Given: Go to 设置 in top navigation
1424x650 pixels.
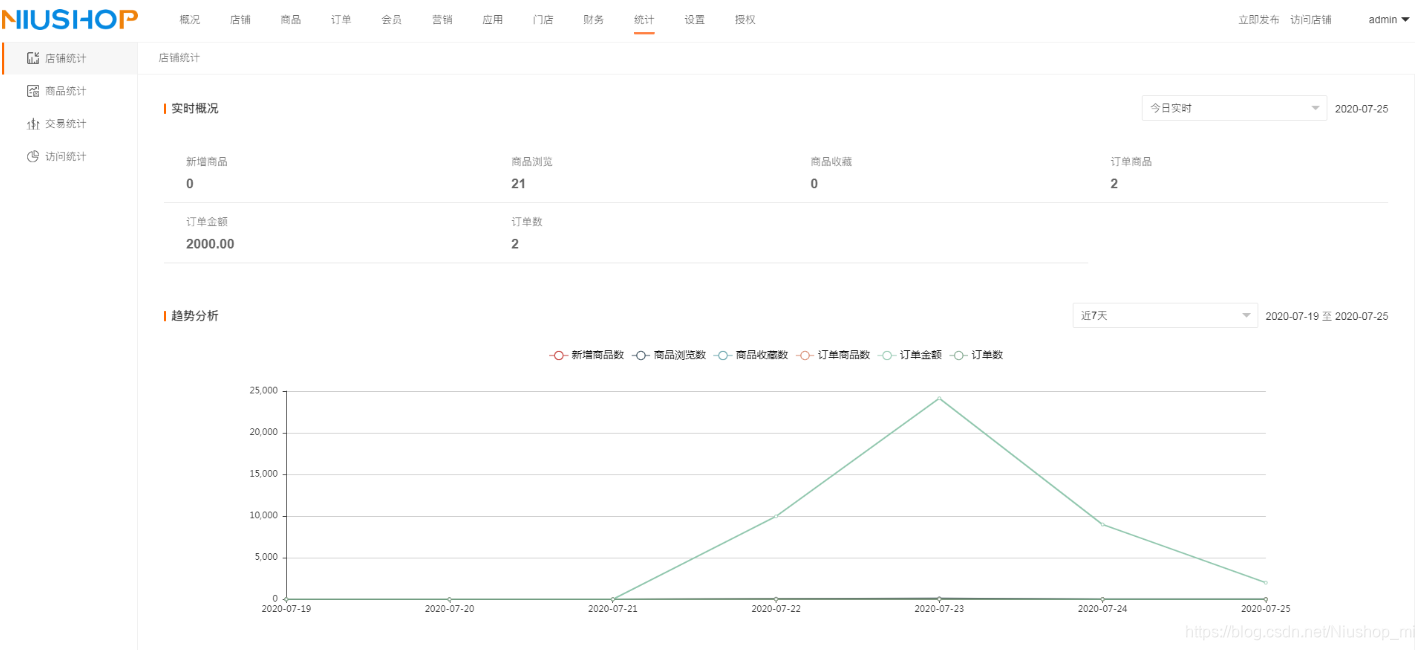Looking at the screenshot, I should pyautogui.click(x=695, y=20).
